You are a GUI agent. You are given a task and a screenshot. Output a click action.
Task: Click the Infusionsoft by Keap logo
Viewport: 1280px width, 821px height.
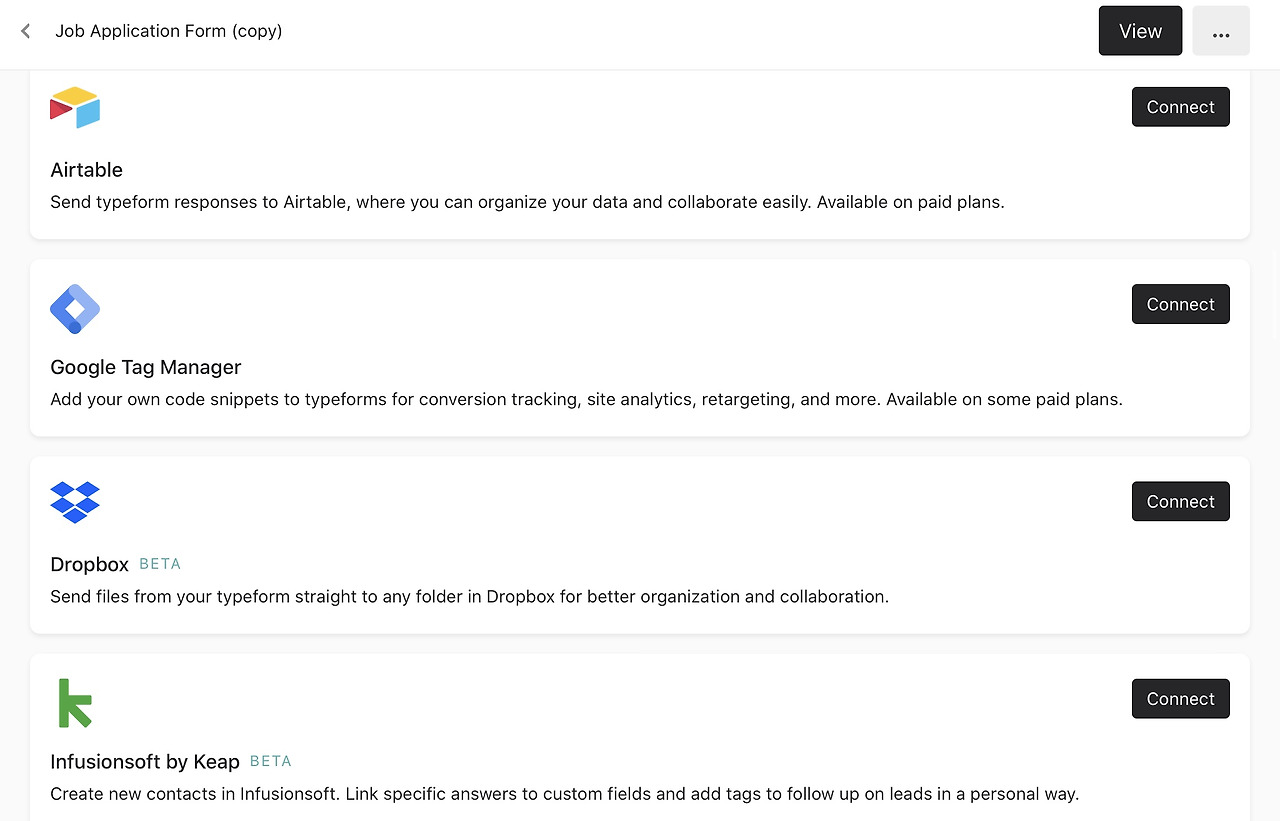click(x=75, y=703)
